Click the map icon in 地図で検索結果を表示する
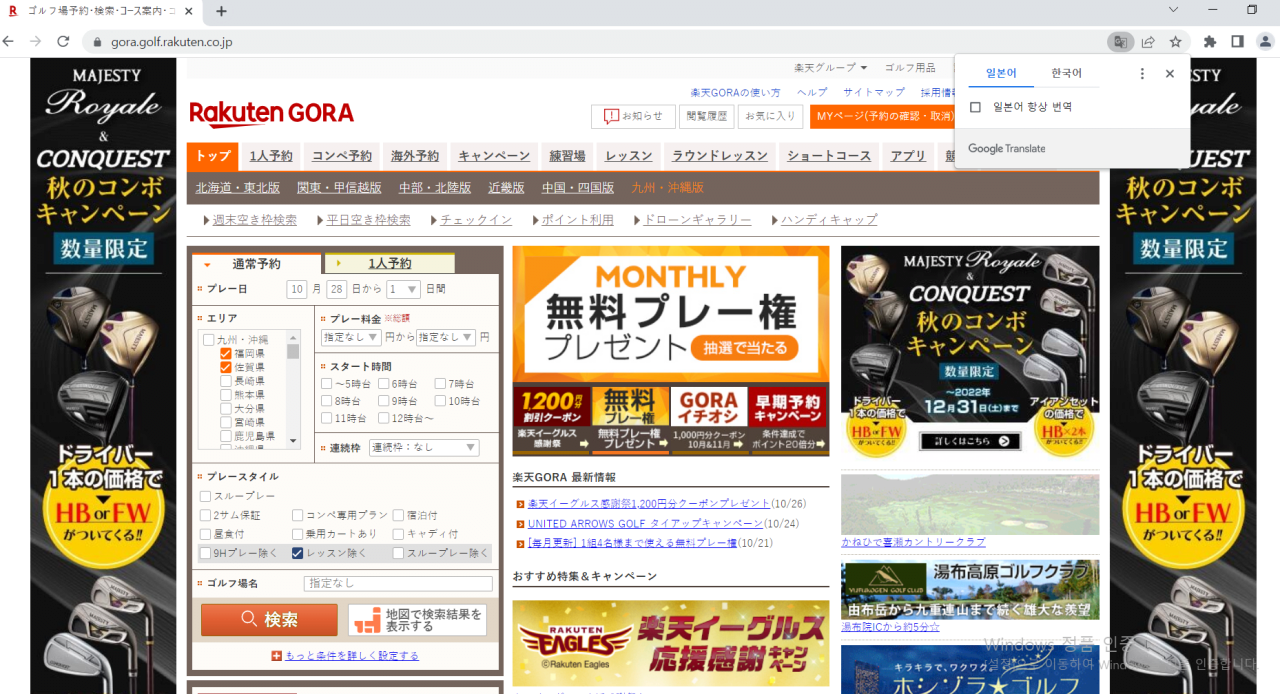The width and height of the screenshot is (1280, 694). [368, 620]
